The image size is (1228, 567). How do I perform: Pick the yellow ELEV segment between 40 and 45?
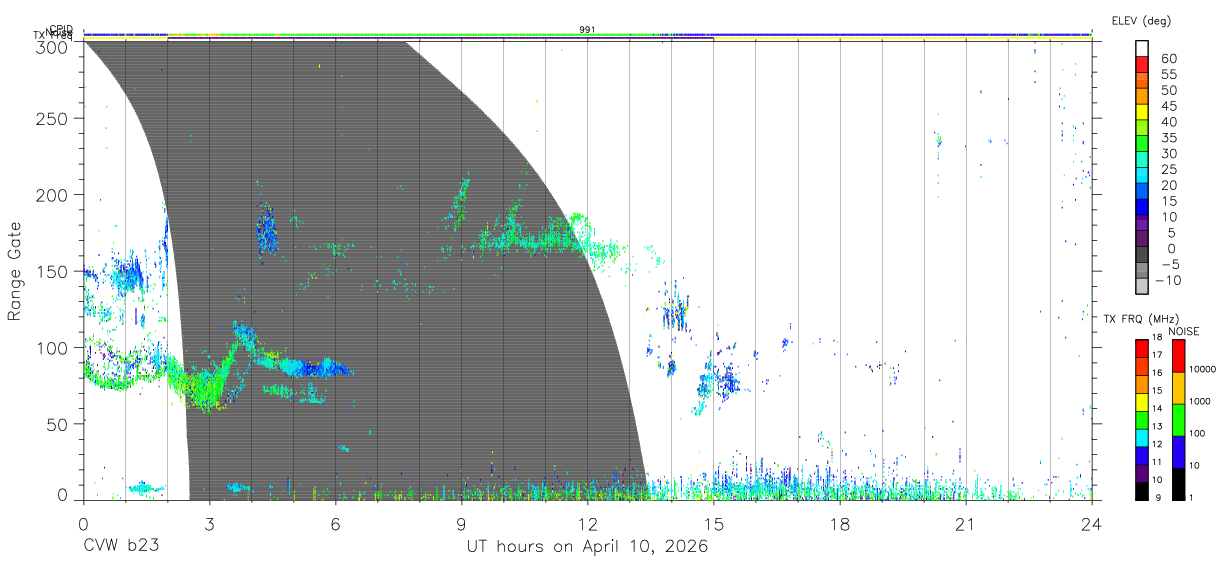click(1142, 113)
